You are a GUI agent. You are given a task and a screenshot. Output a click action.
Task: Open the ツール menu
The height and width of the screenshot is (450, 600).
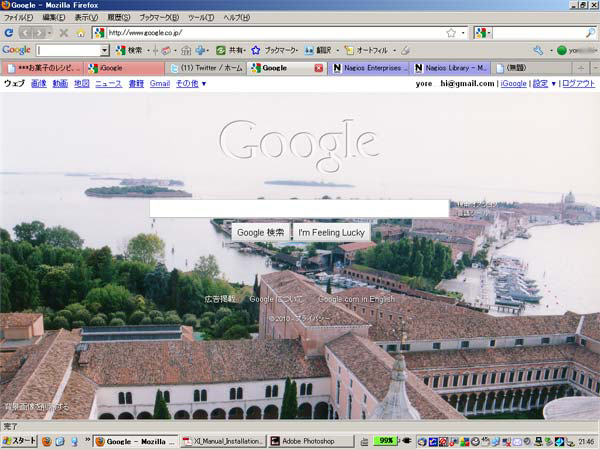pyautogui.click(x=201, y=18)
